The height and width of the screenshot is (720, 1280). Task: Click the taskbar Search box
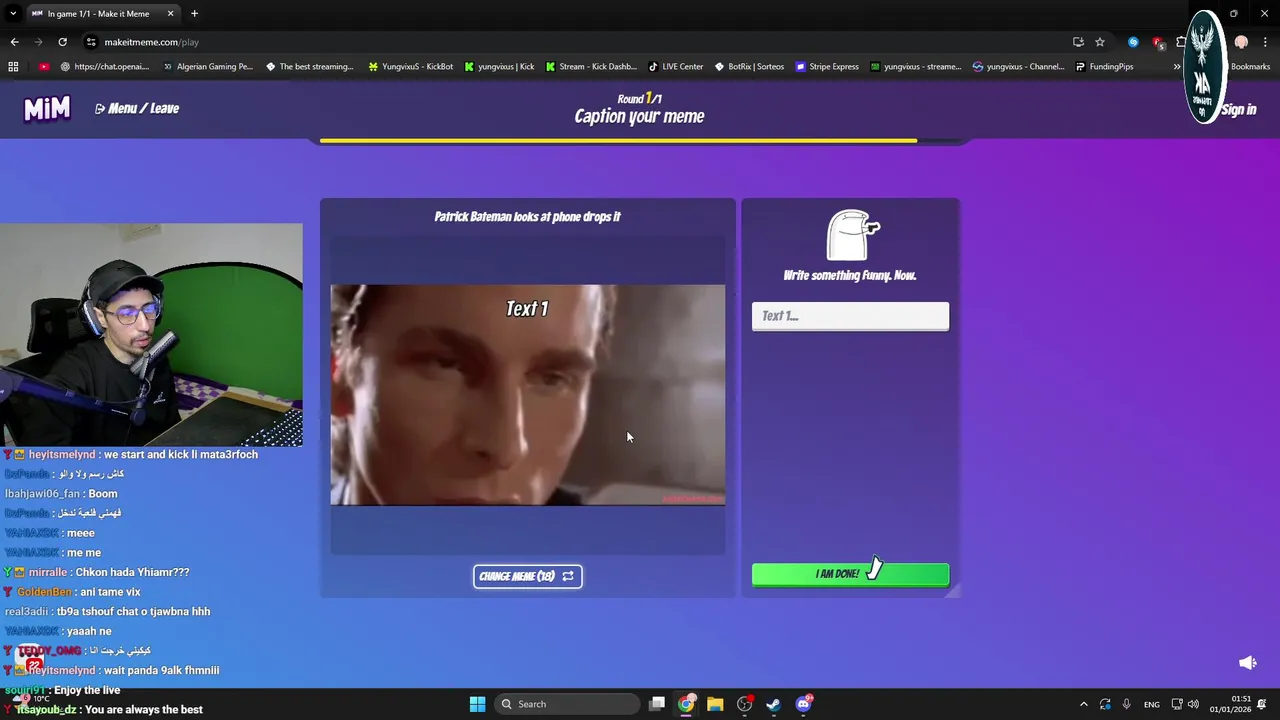pyautogui.click(x=567, y=704)
